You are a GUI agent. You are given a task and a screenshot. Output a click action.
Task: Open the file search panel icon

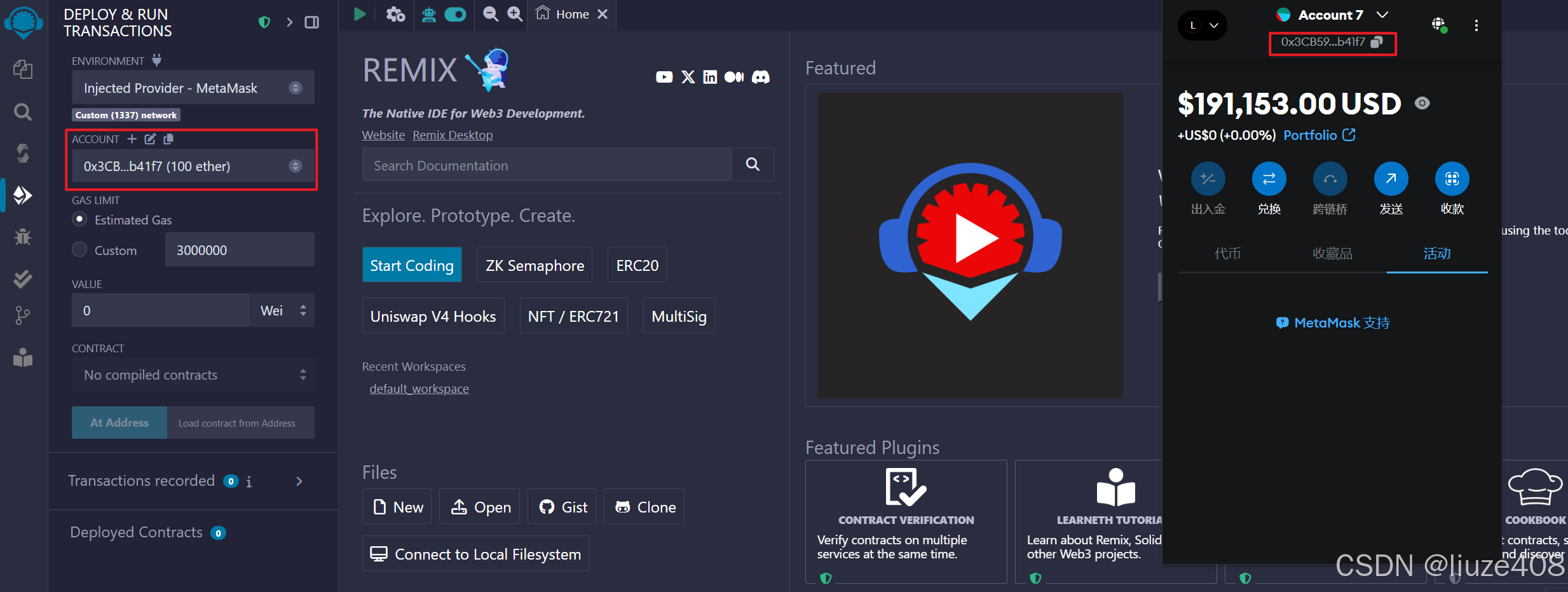click(x=23, y=112)
